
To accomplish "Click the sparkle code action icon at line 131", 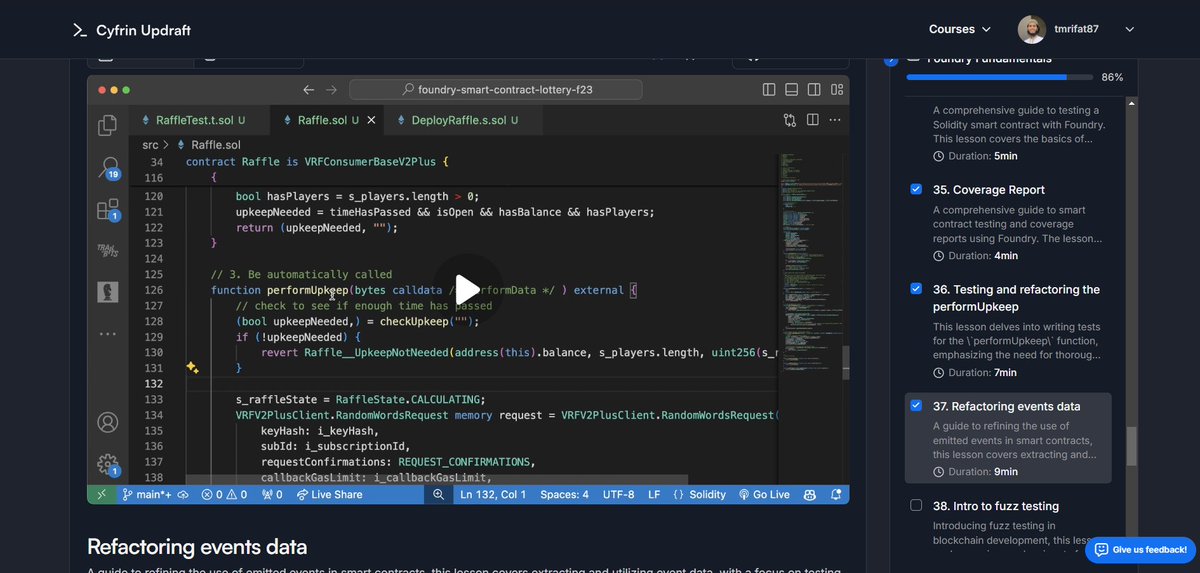I will pyautogui.click(x=192, y=368).
